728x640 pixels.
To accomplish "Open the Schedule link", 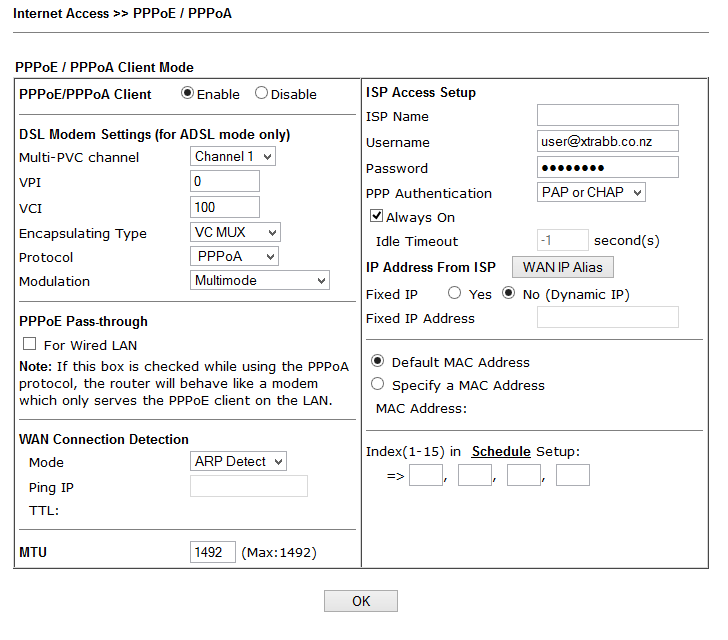I will (501, 451).
